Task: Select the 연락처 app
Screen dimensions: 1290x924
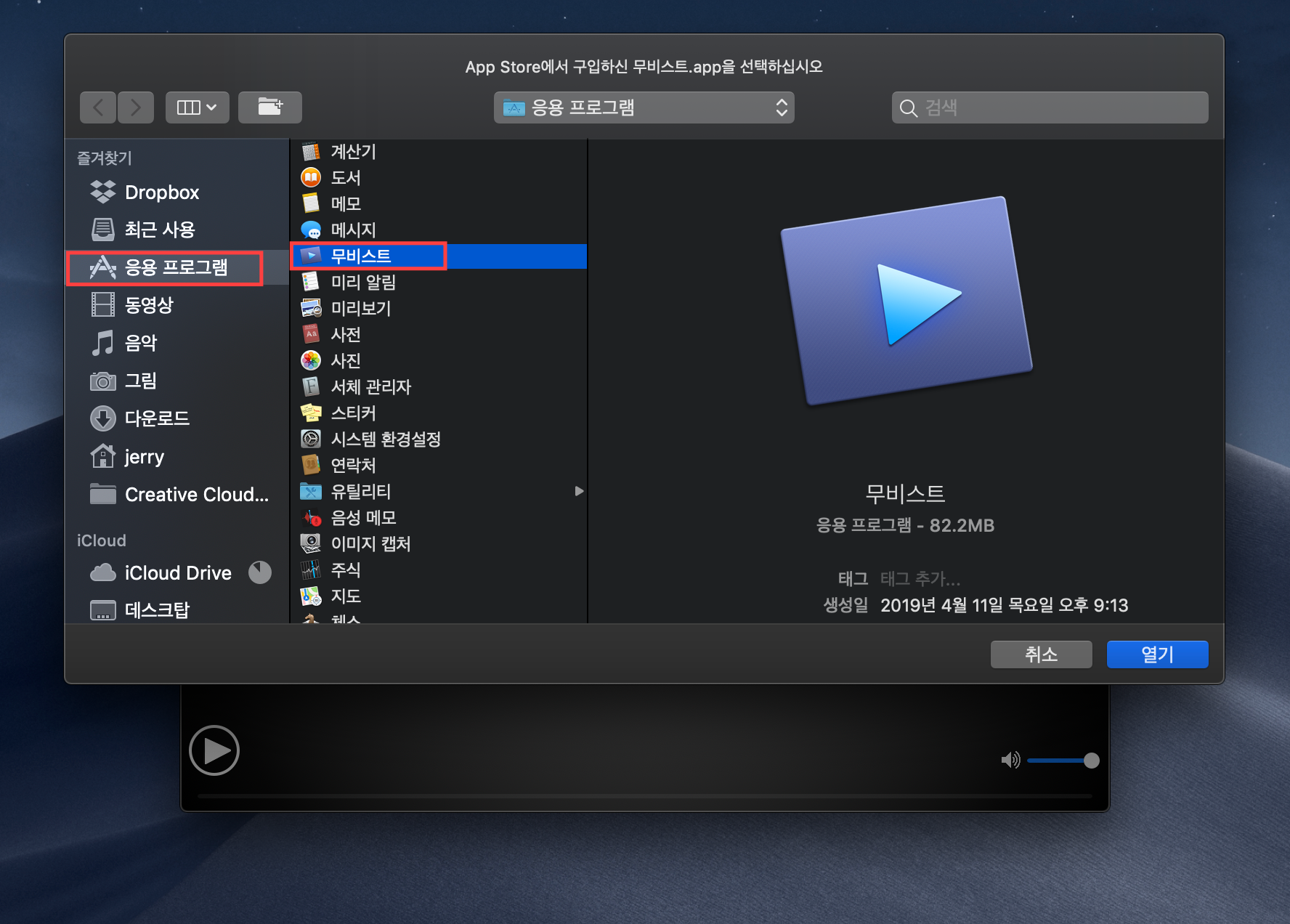Action: point(439,465)
